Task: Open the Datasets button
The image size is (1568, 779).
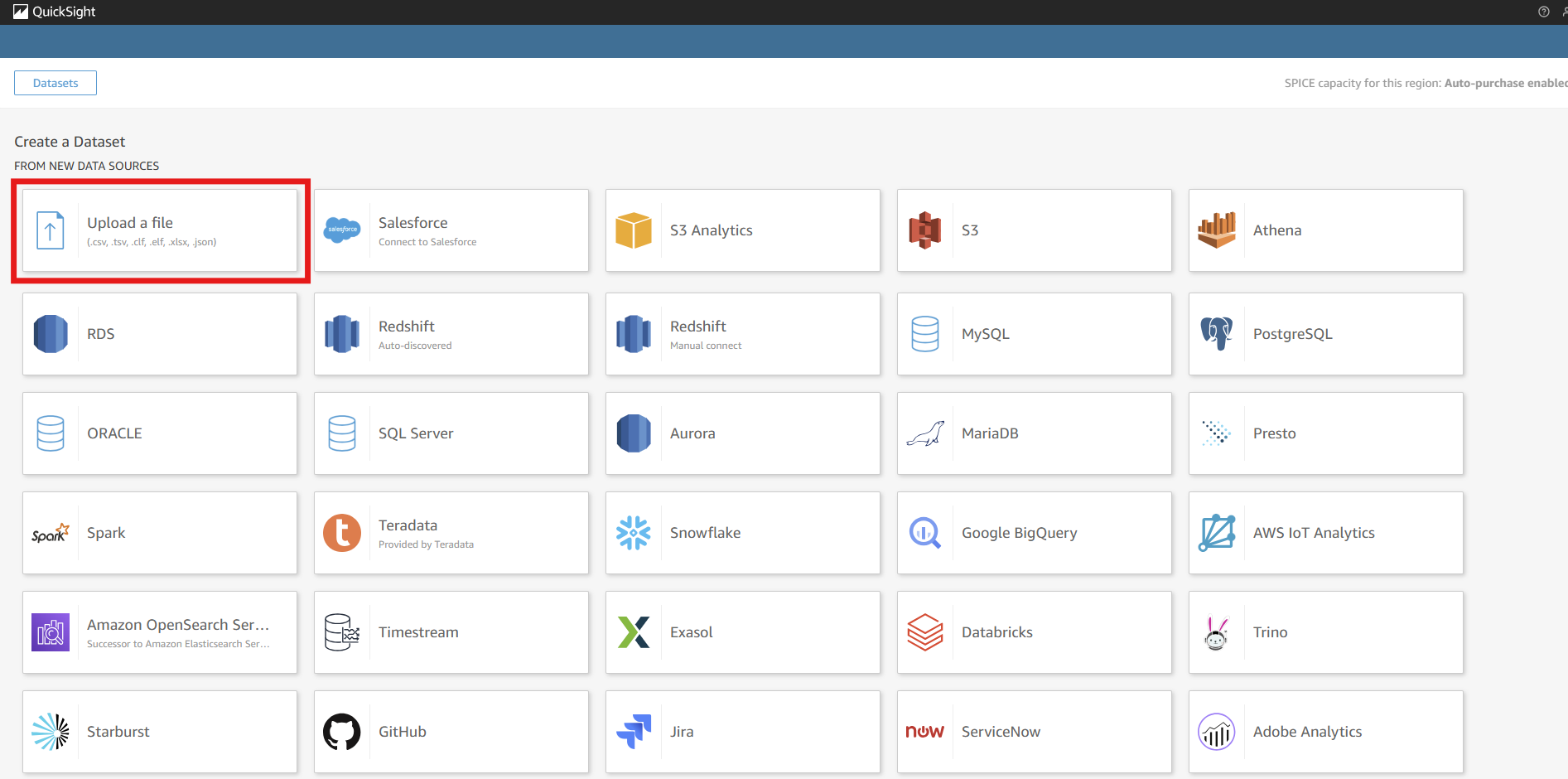Action: [55, 83]
